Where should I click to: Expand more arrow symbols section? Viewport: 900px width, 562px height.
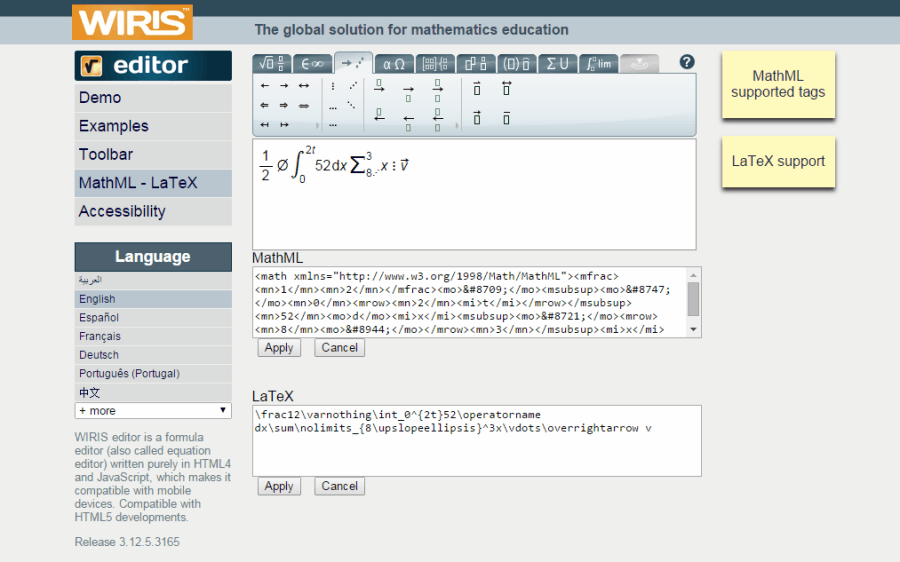pos(317,125)
